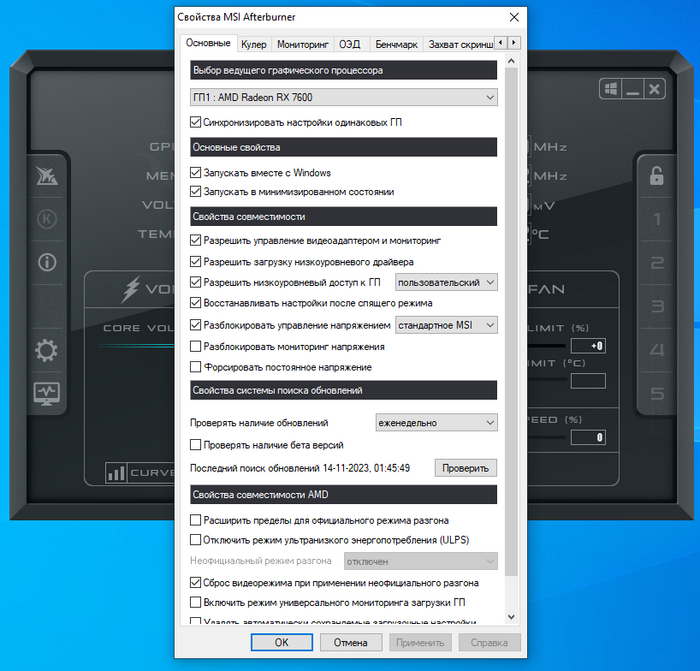Screen dimensions: 700x671
Task: Click the 'Свойства совместимости AMD' section header
Action: coord(344,495)
